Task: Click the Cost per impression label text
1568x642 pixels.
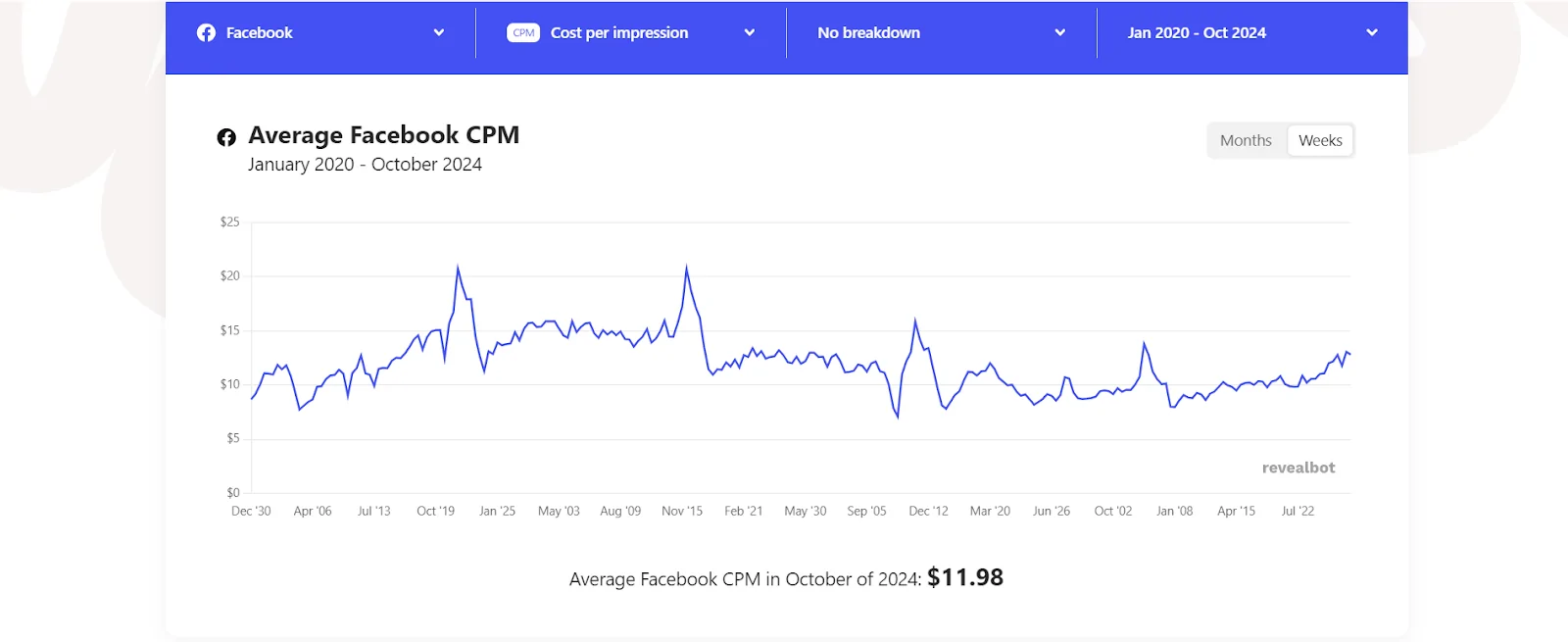Action: pos(619,33)
